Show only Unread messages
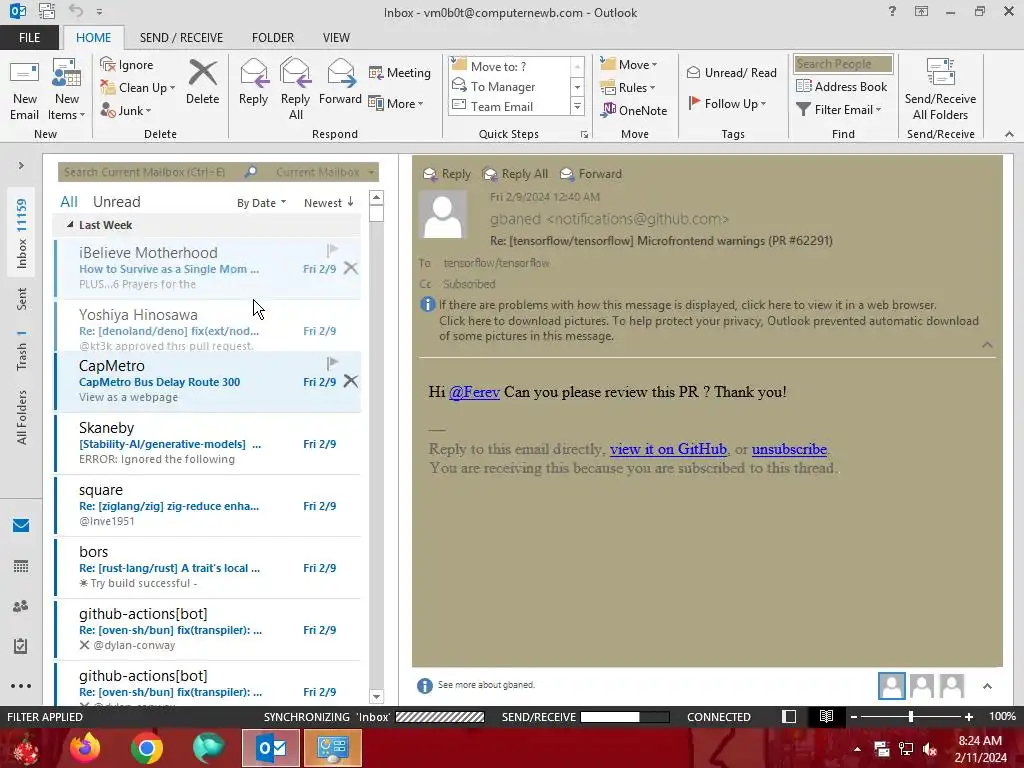Image resolution: width=1024 pixels, height=768 pixels. [116, 202]
